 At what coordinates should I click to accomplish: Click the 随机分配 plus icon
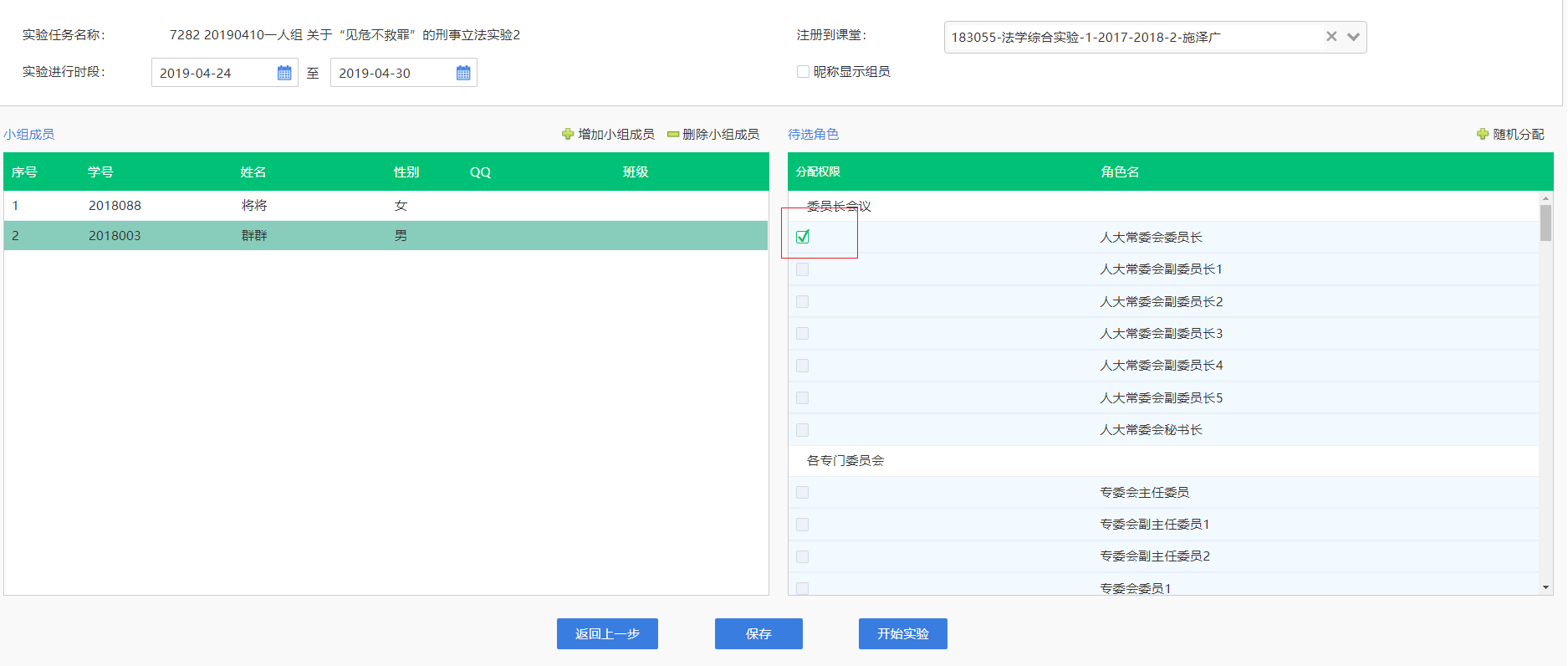[1483, 134]
